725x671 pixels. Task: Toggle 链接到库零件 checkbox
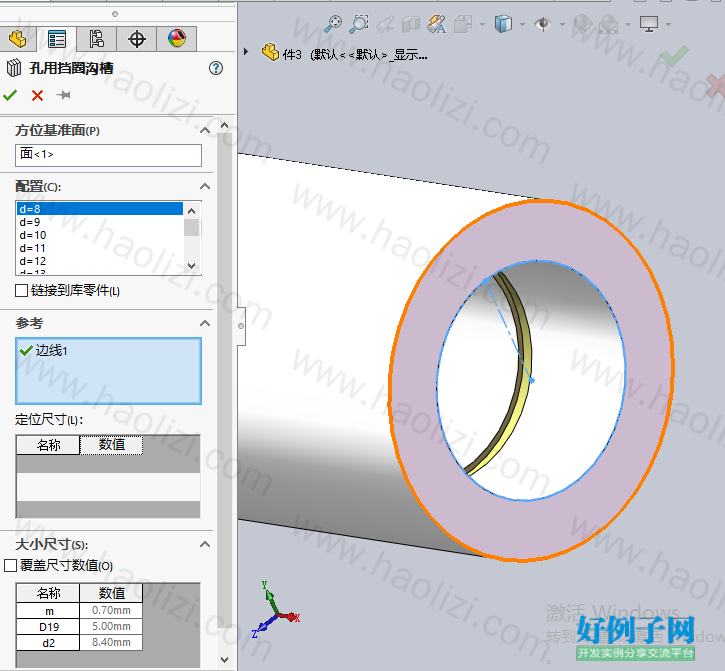tap(21, 290)
